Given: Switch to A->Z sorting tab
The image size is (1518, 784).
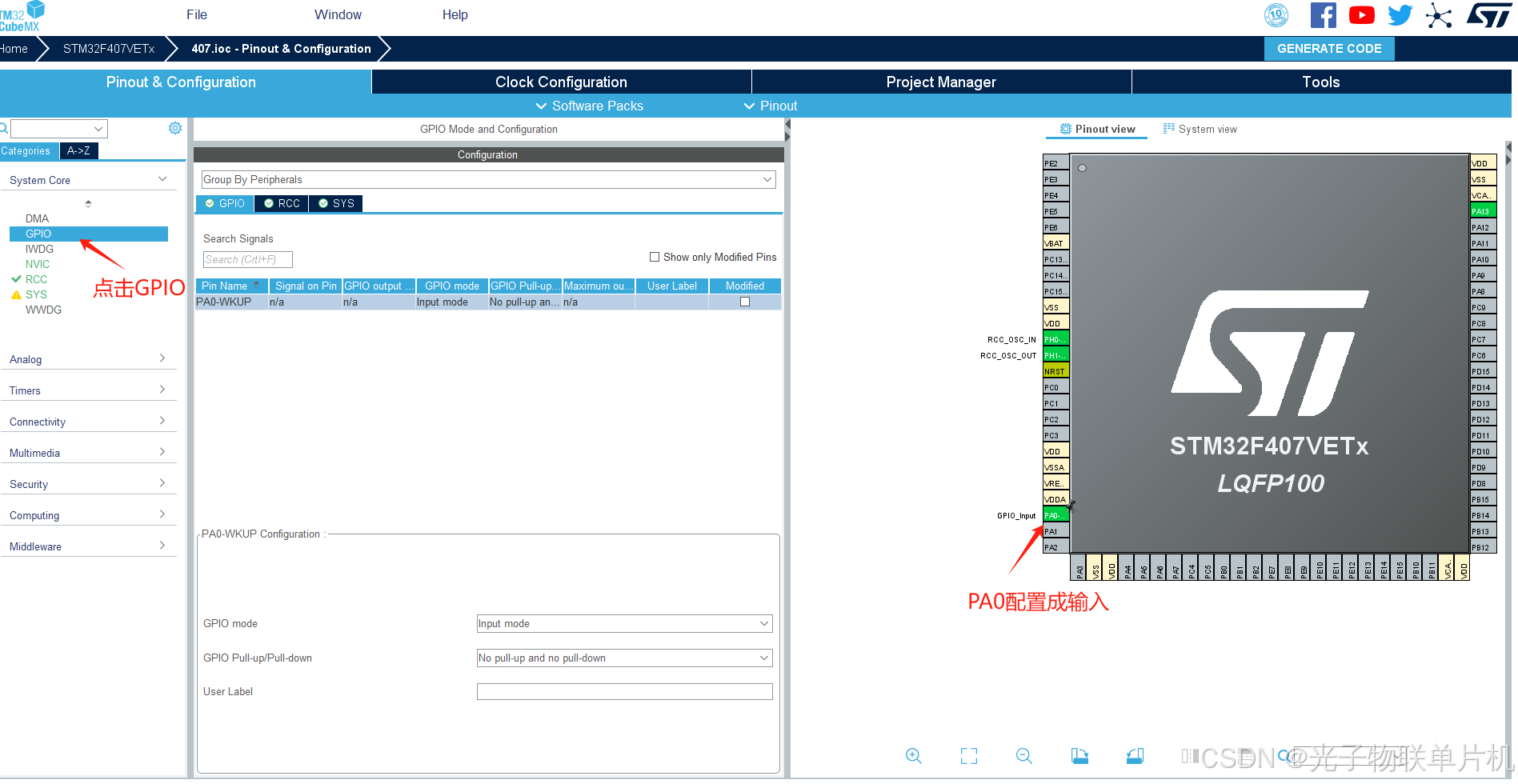Looking at the screenshot, I should click(x=78, y=150).
